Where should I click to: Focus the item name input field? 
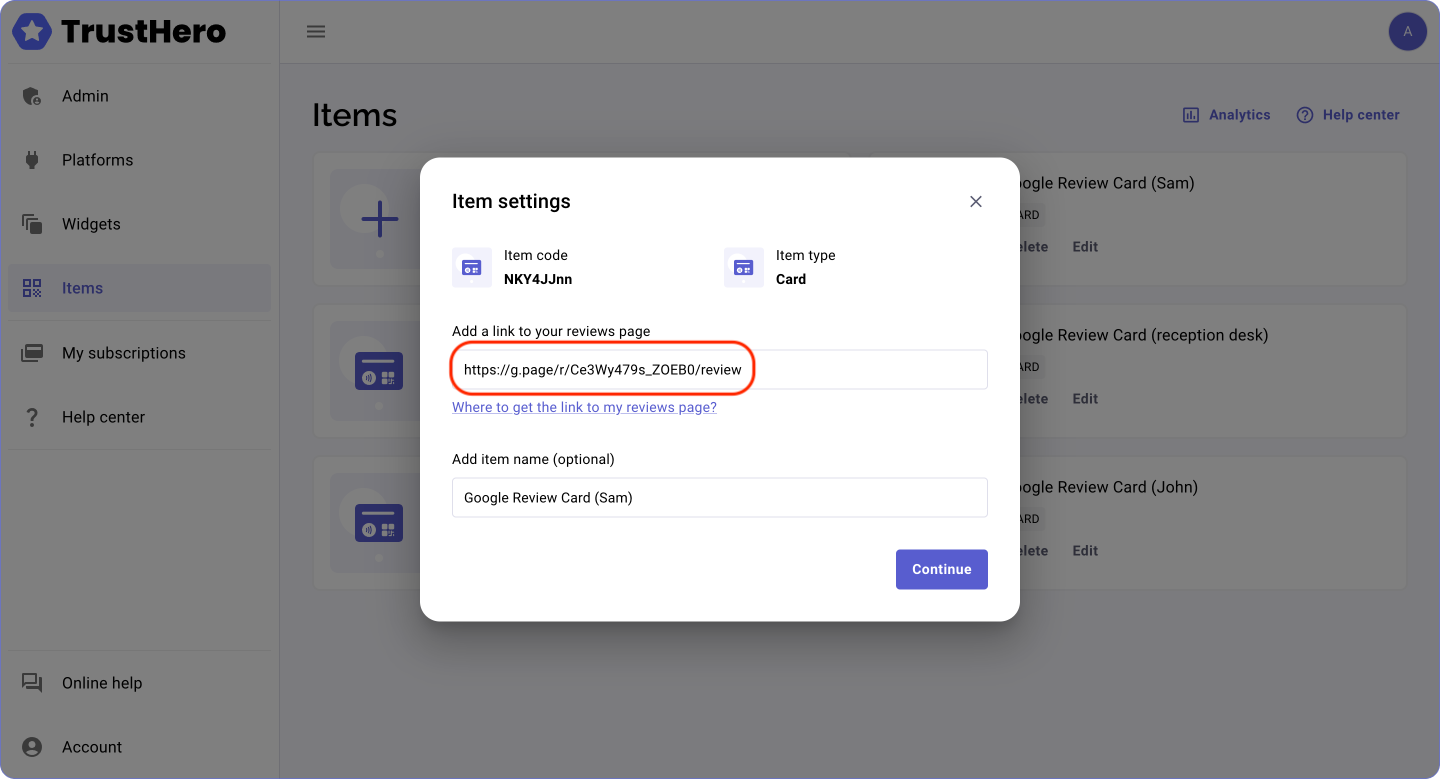coord(719,497)
